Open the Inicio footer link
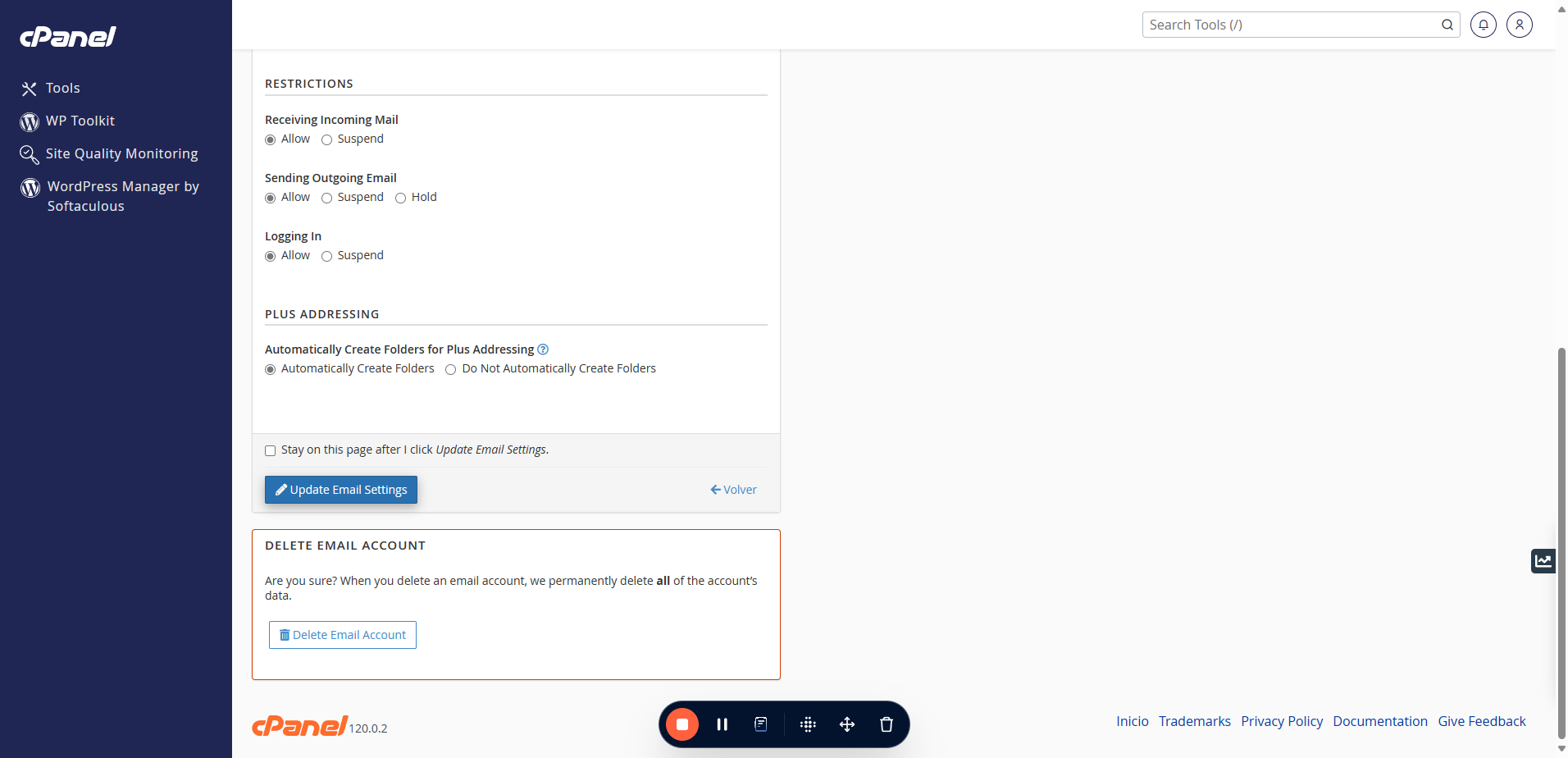The image size is (1568, 758). 1133,721
